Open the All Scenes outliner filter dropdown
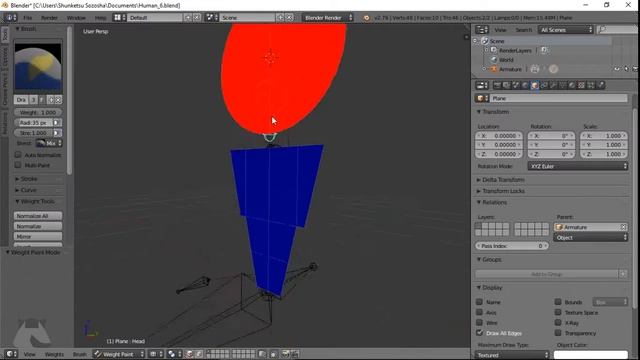Image resolution: width=640 pixels, height=360 pixels. [566, 30]
